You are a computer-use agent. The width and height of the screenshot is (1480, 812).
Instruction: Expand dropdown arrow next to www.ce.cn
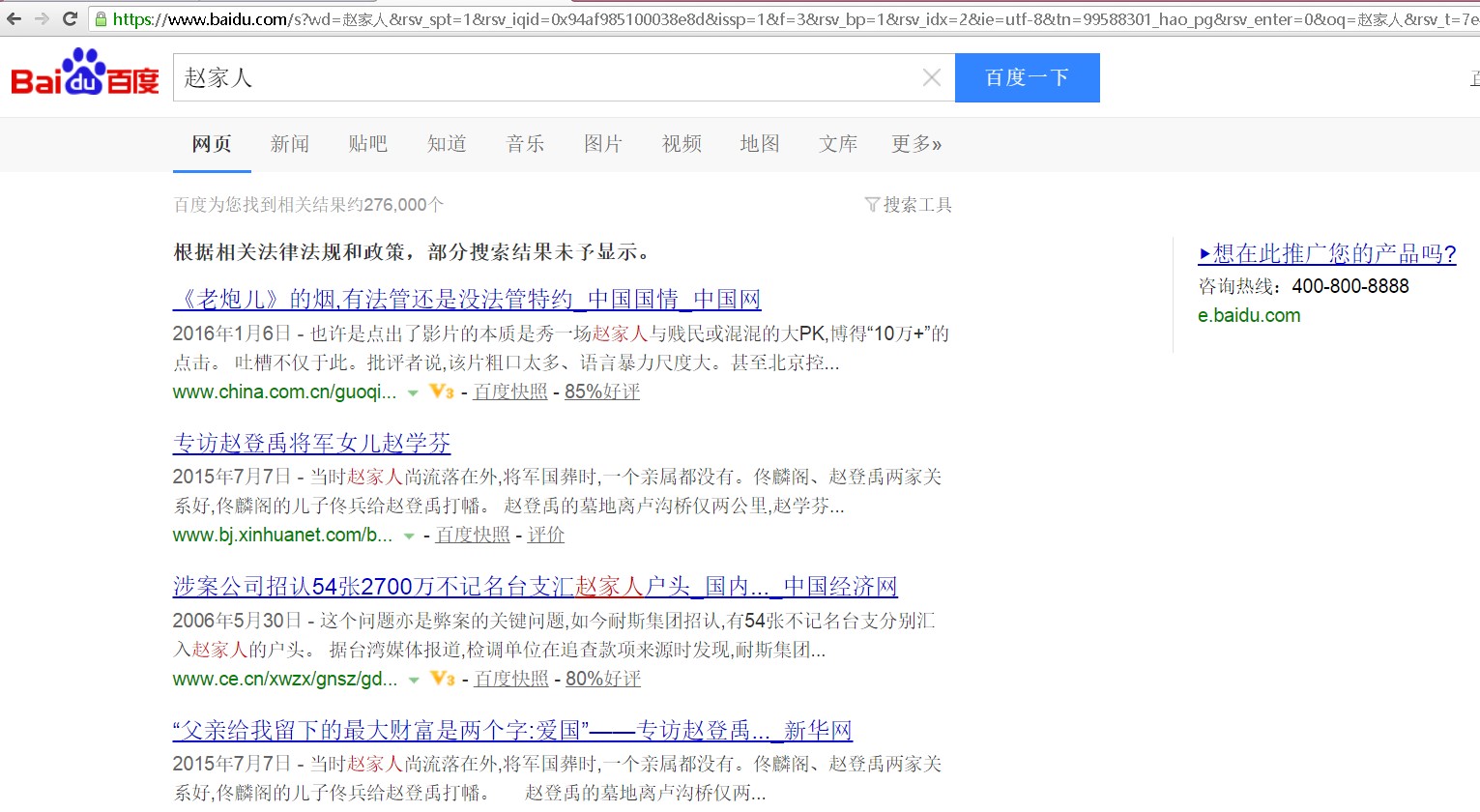(x=414, y=680)
